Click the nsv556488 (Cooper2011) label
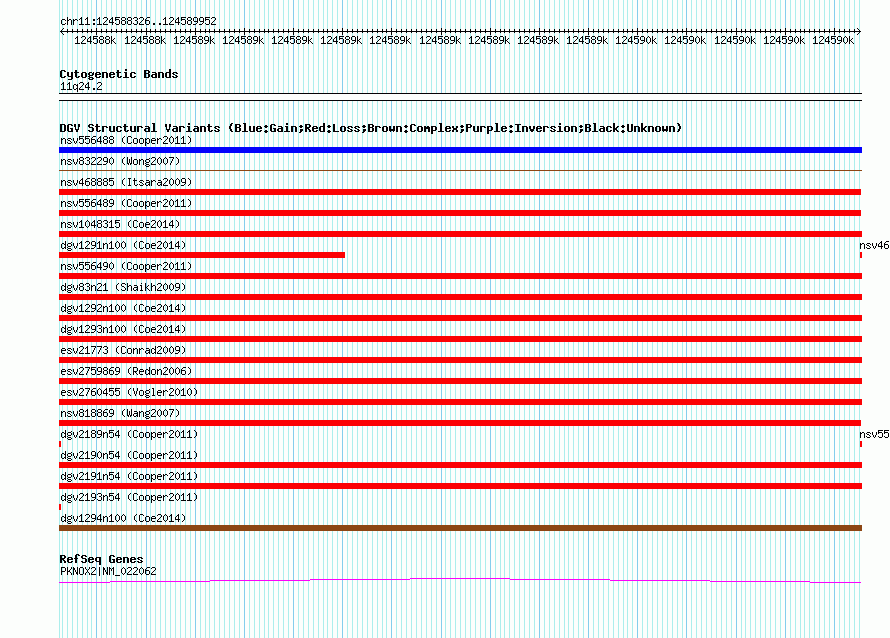This screenshot has width=890, height=638. pos(126,140)
